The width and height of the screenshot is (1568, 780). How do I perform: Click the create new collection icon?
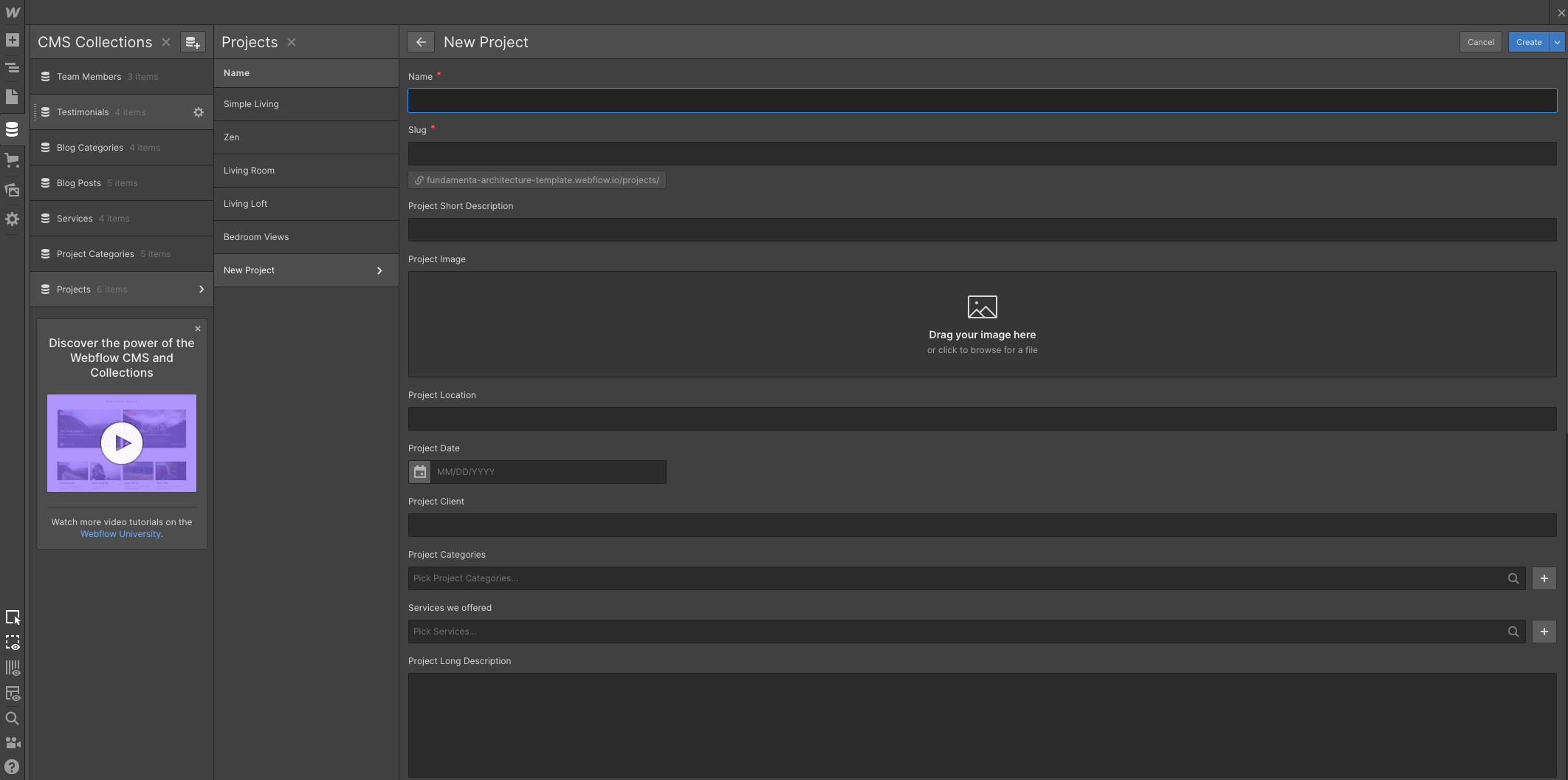[193, 42]
